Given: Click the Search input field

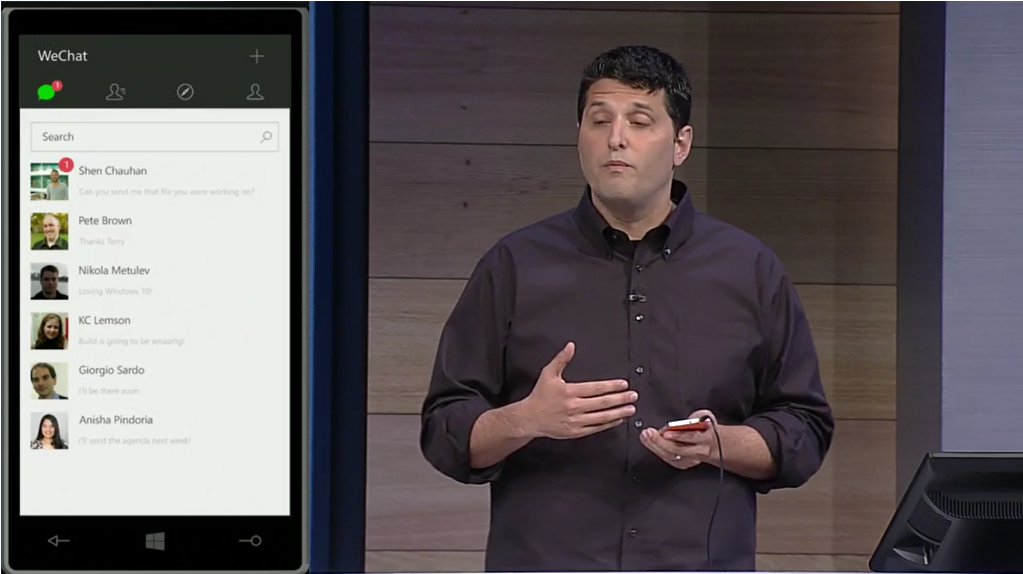Looking at the screenshot, I should [x=155, y=137].
